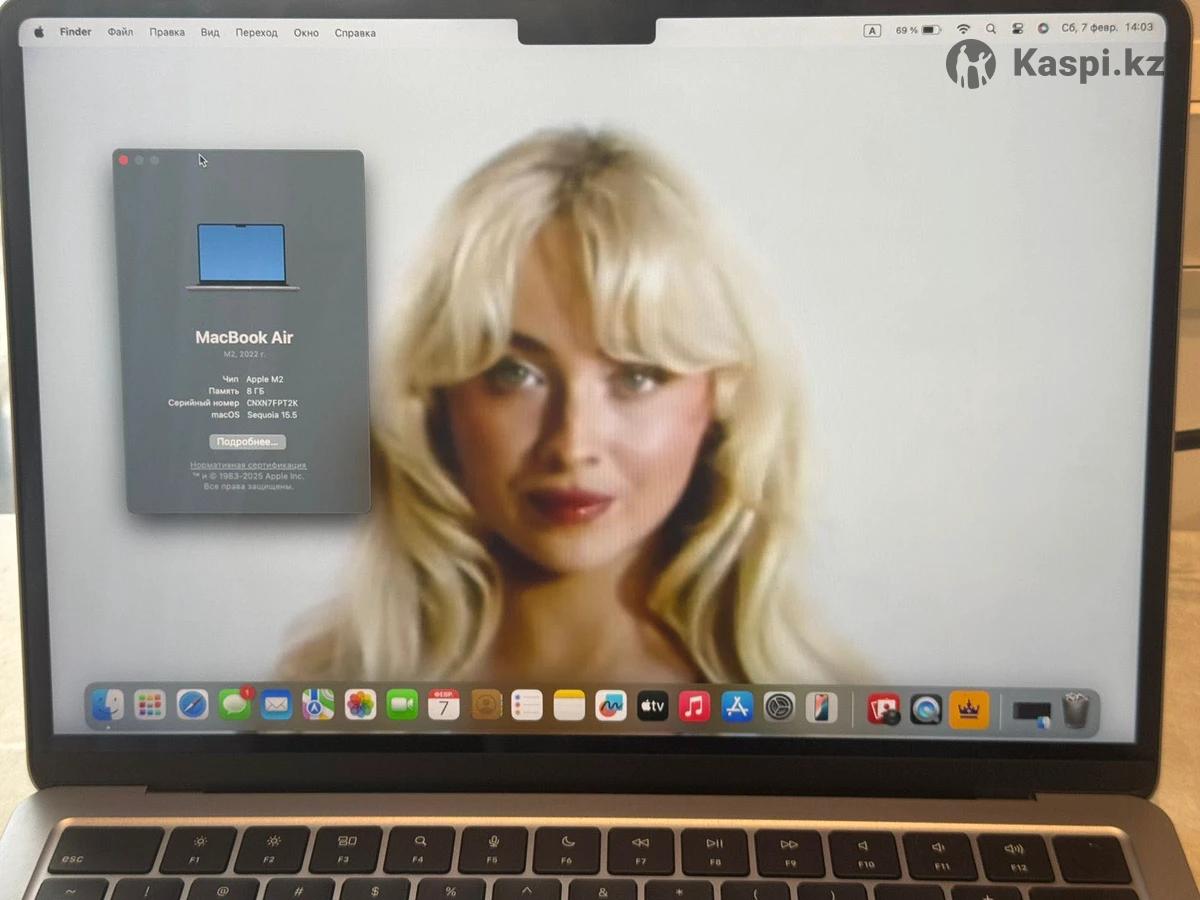The image size is (1200, 900).
Task: Open the Переход menu
Action: tap(256, 32)
